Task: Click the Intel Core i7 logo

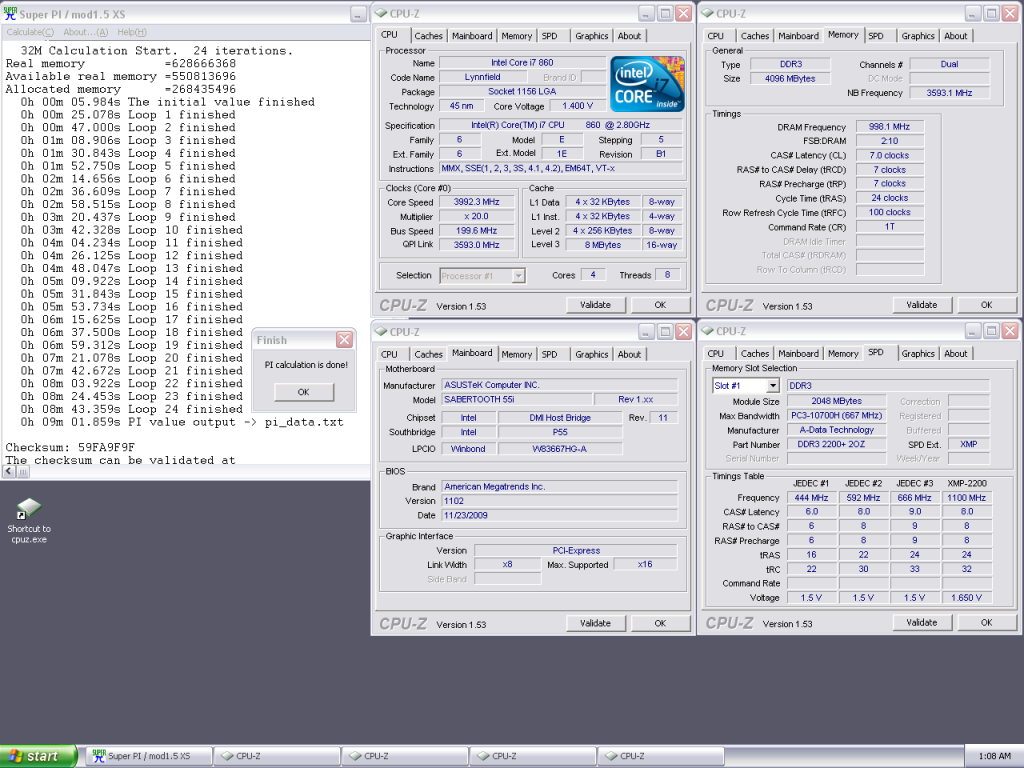Action: pos(647,84)
